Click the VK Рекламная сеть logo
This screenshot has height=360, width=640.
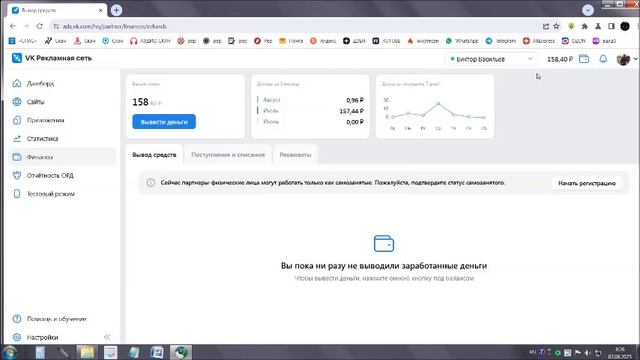point(51,58)
